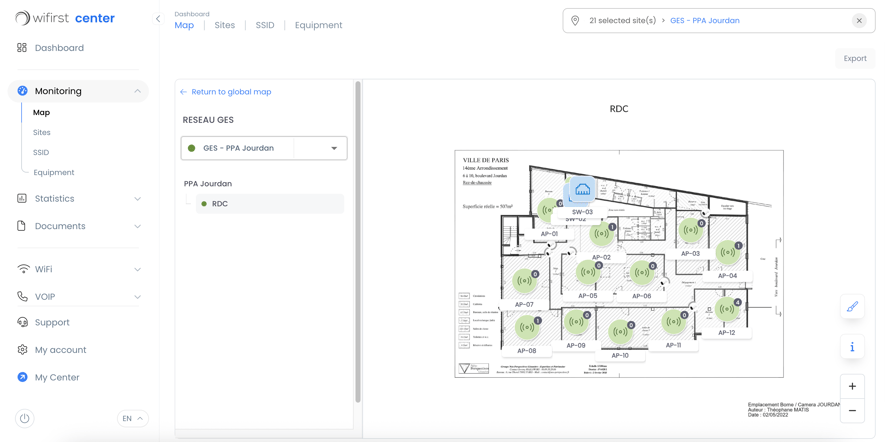
Task: Click the left panel vertical scrollbar
Action: 357,242
